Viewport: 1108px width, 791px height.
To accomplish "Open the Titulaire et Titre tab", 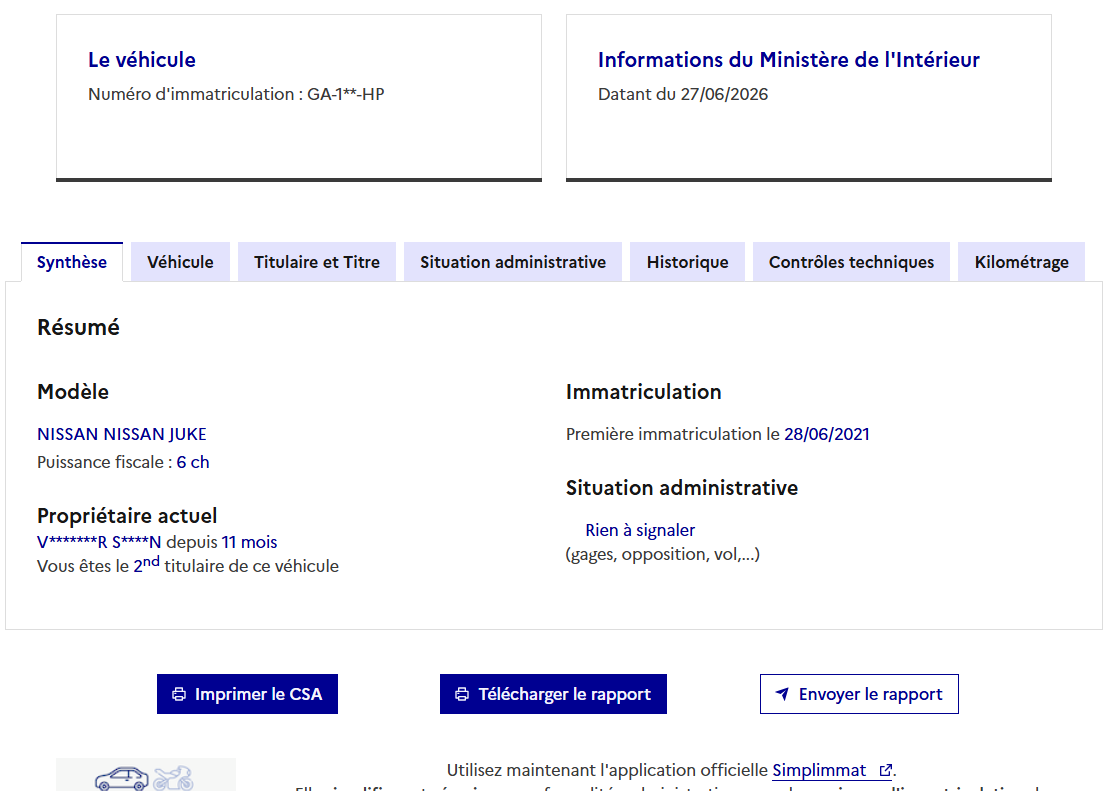I will point(317,262).
